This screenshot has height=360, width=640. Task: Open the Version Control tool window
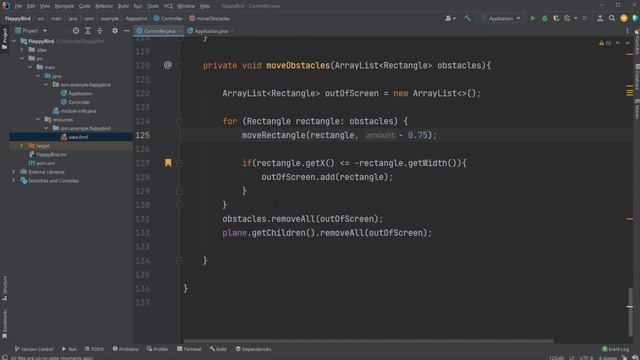point(33,349)
